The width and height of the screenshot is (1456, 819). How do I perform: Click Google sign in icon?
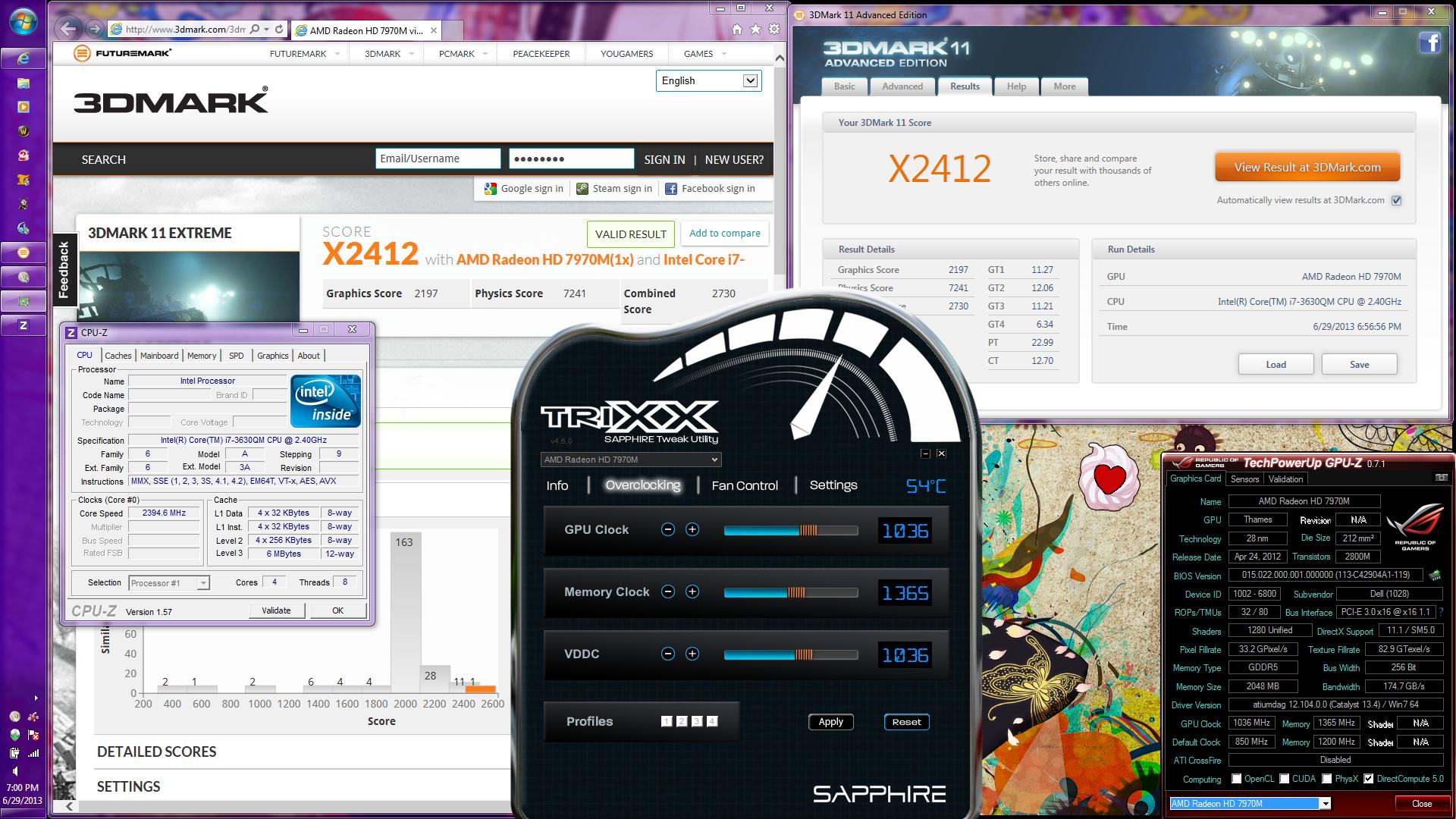pyautogui.click(x=491, y=189)
